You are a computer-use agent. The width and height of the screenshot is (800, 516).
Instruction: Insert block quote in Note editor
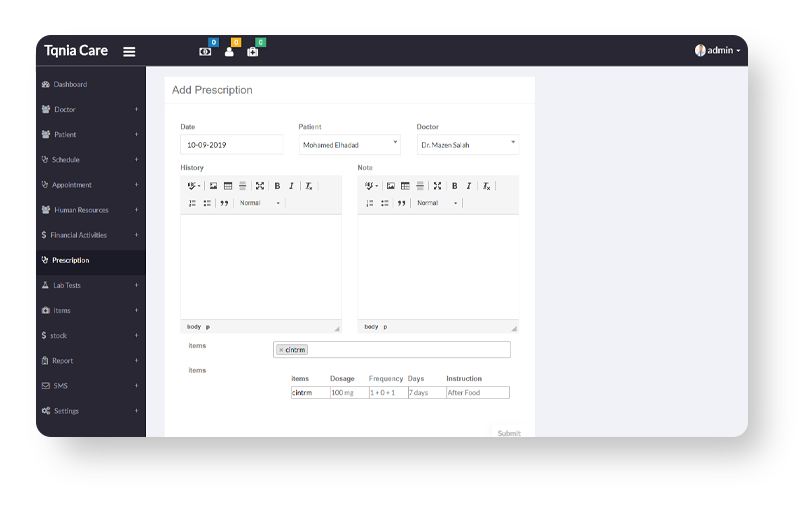[x=401, y=203]
